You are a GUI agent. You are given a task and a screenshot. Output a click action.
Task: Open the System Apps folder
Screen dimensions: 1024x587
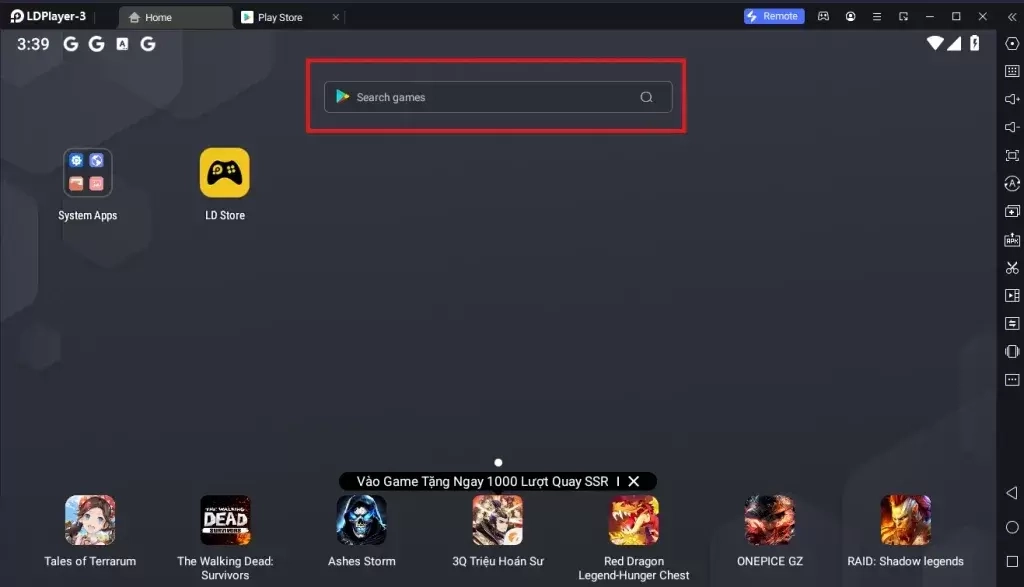88,172
